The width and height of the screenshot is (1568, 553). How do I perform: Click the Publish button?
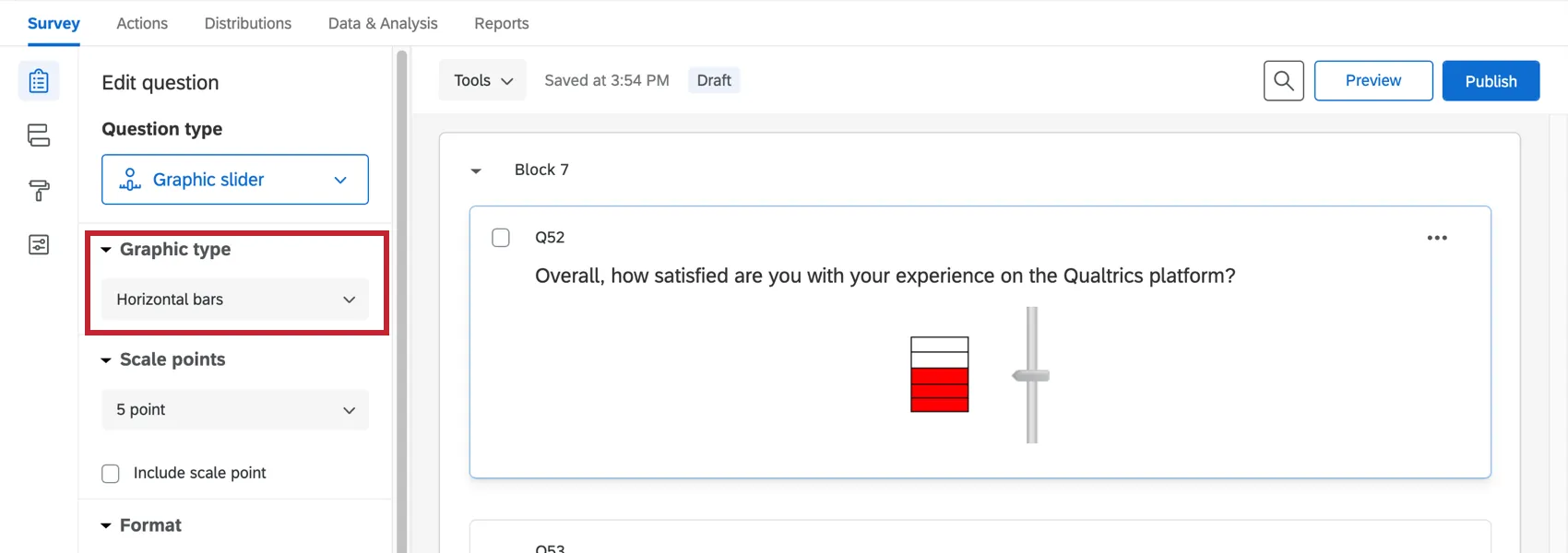tap(1491, 80)
